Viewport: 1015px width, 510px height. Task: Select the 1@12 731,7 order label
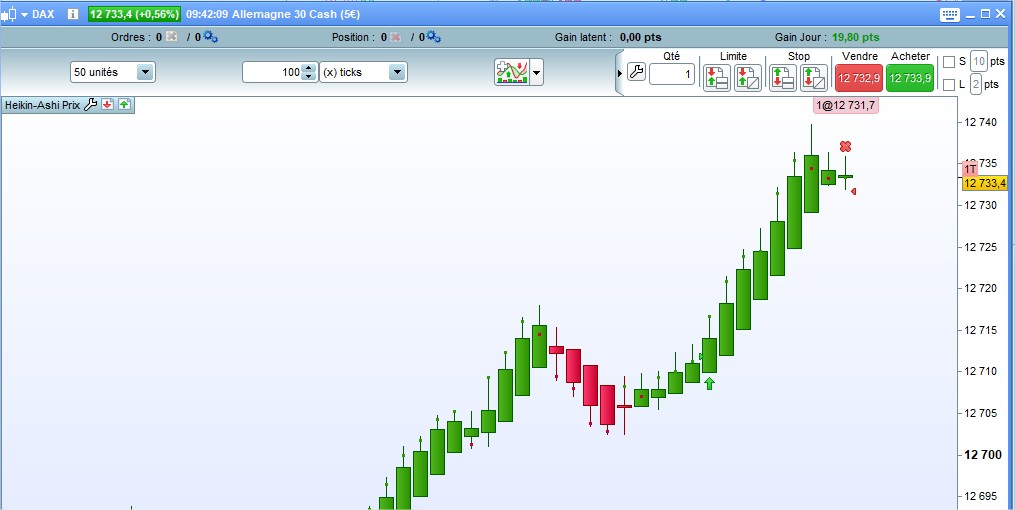(x=845, y=106)
